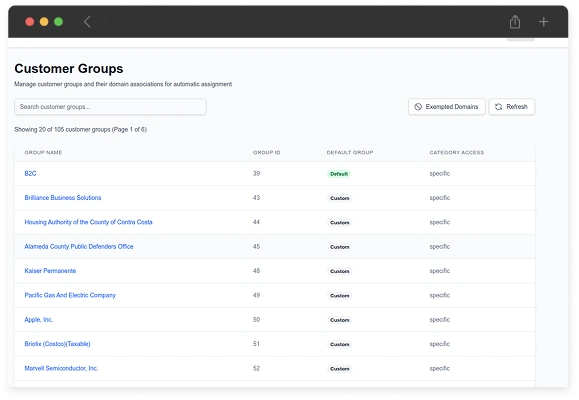This screenshot has height=400, width=579.
Task: Click group ID 51
Action: [256, 344]
